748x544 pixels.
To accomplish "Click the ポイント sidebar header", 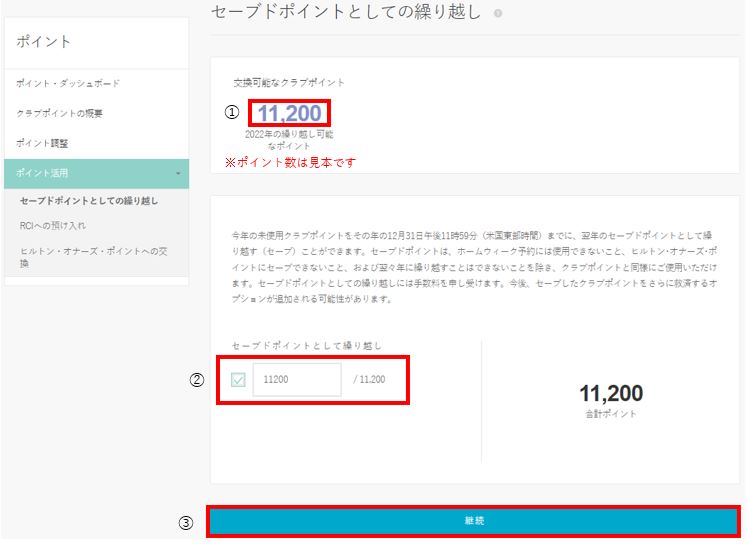I will 44,42.
